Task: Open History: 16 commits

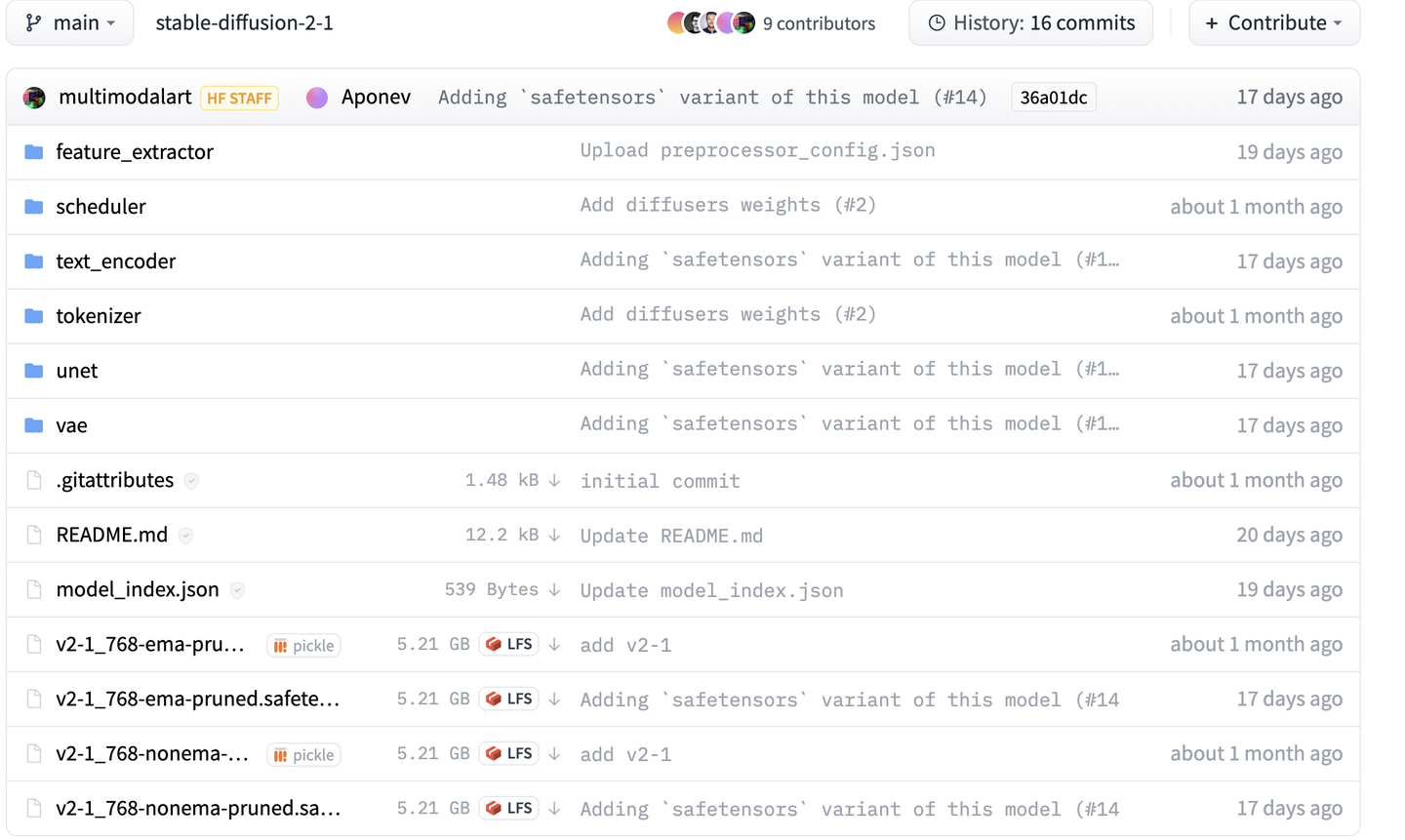Action: pyautogui.click(x=1030, y=22)
